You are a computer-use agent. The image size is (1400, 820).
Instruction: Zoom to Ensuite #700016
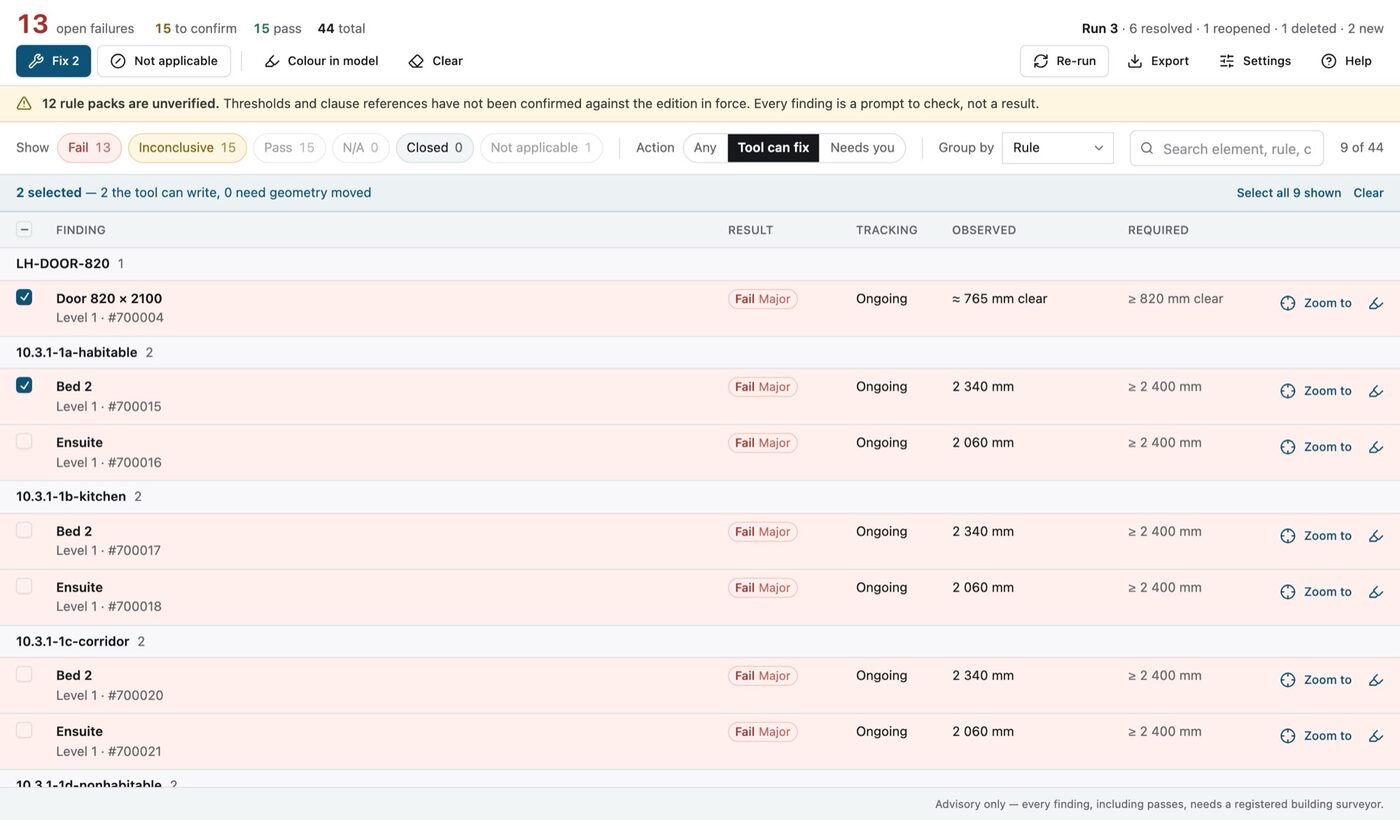(1316, 447)
